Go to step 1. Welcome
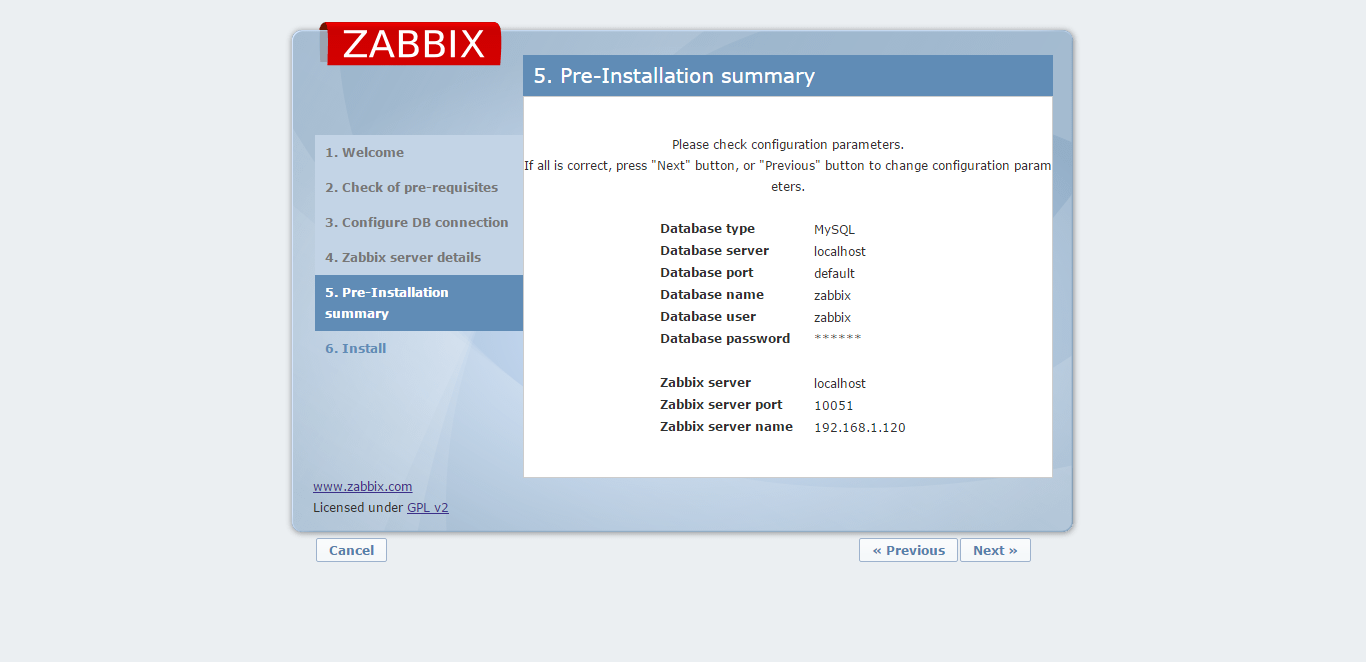The height and width of the screenshot is (662, 1366). coord(364,153)
